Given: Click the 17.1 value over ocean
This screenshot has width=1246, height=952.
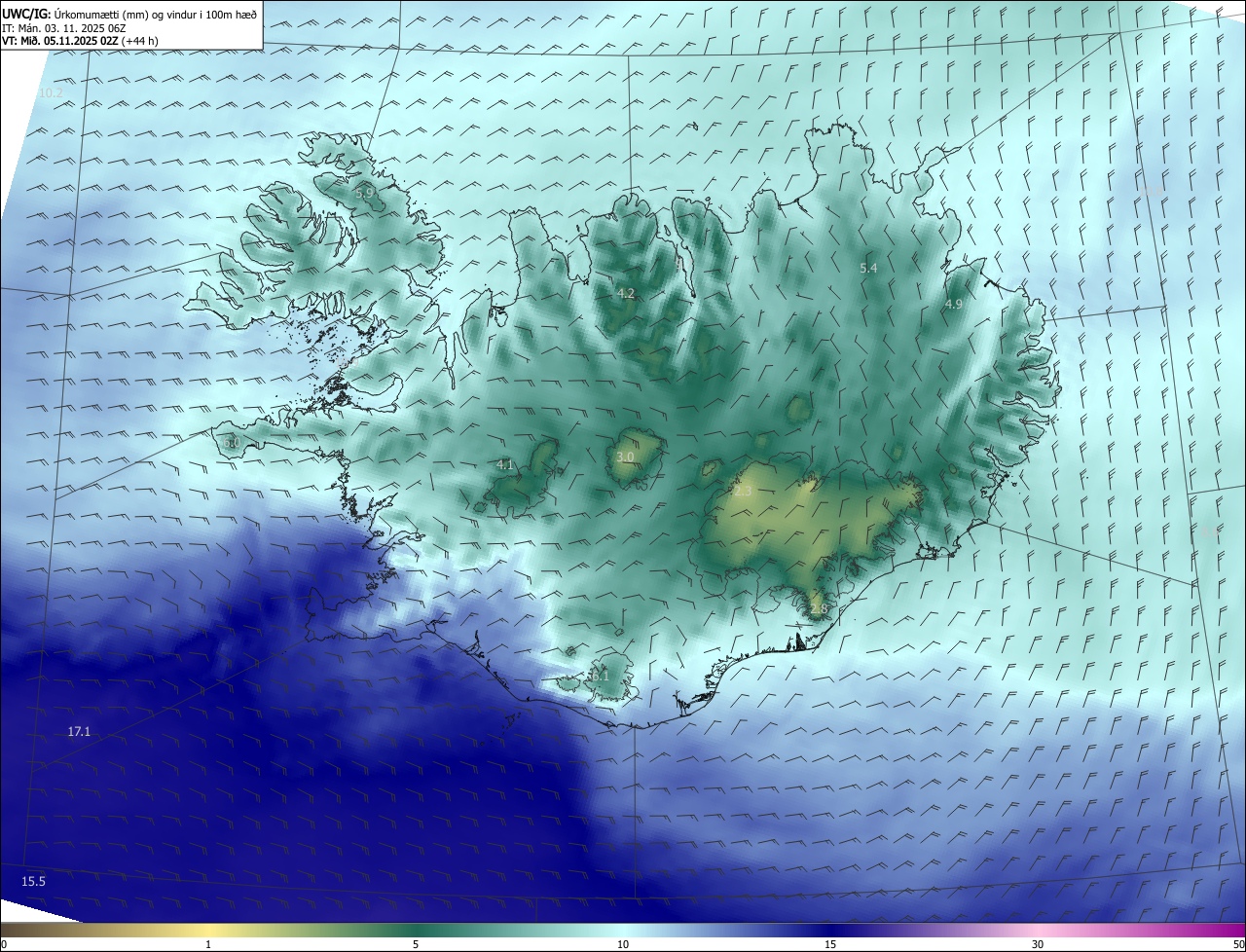Looking at the screenshot, I should coord(79,731).
